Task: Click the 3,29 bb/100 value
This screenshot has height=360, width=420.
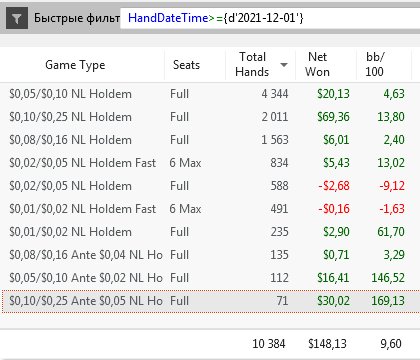Action: tap(394, 255)
